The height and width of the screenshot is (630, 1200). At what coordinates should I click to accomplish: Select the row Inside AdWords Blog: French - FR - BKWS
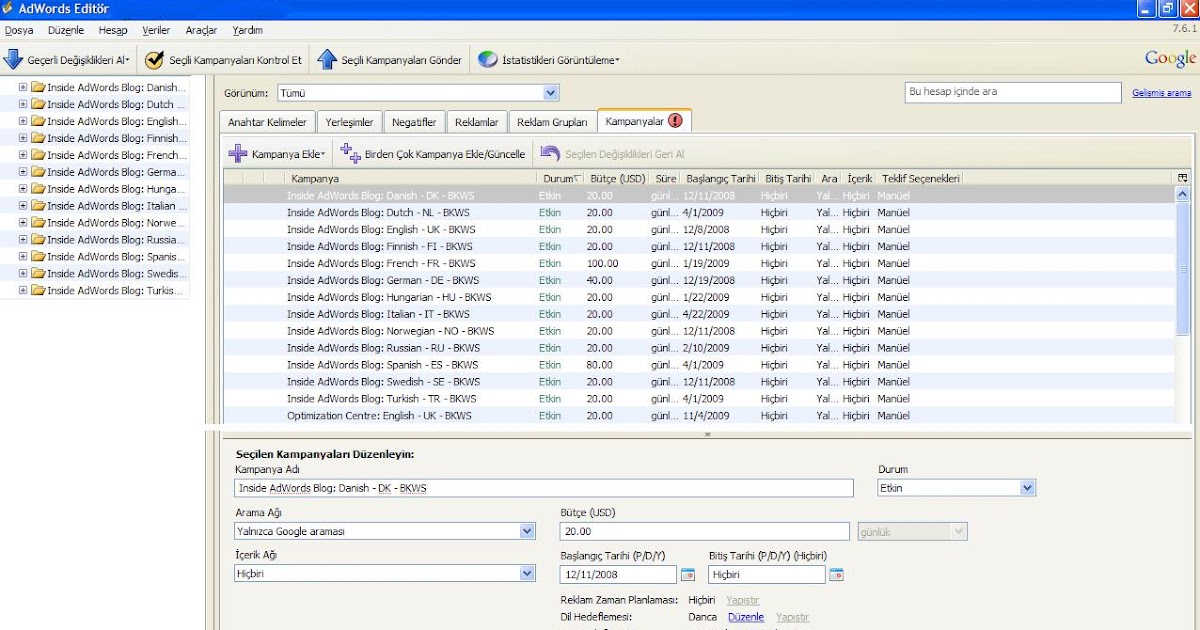point(699,263)
